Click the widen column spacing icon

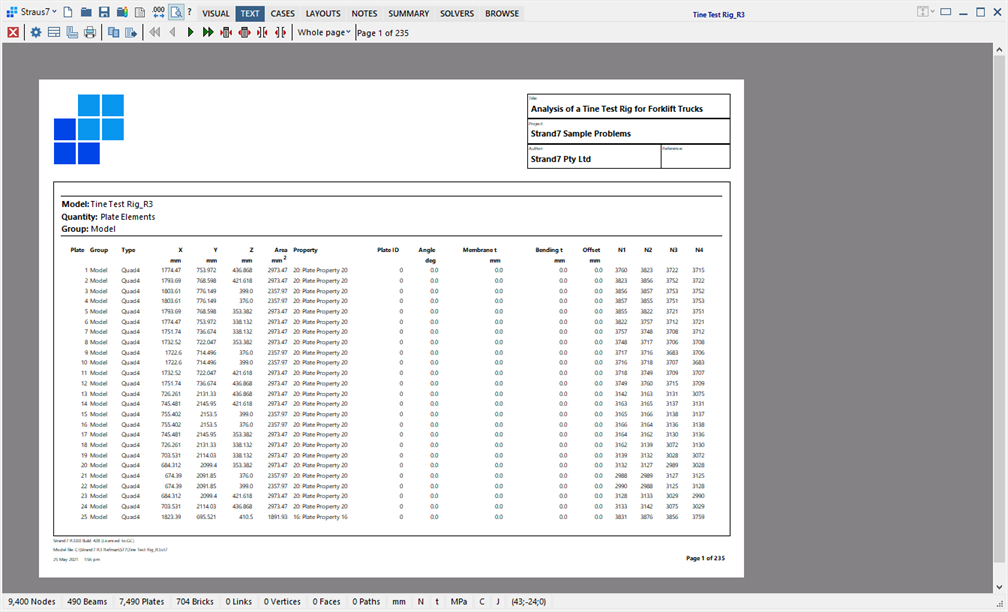click(x=280, y=32)
